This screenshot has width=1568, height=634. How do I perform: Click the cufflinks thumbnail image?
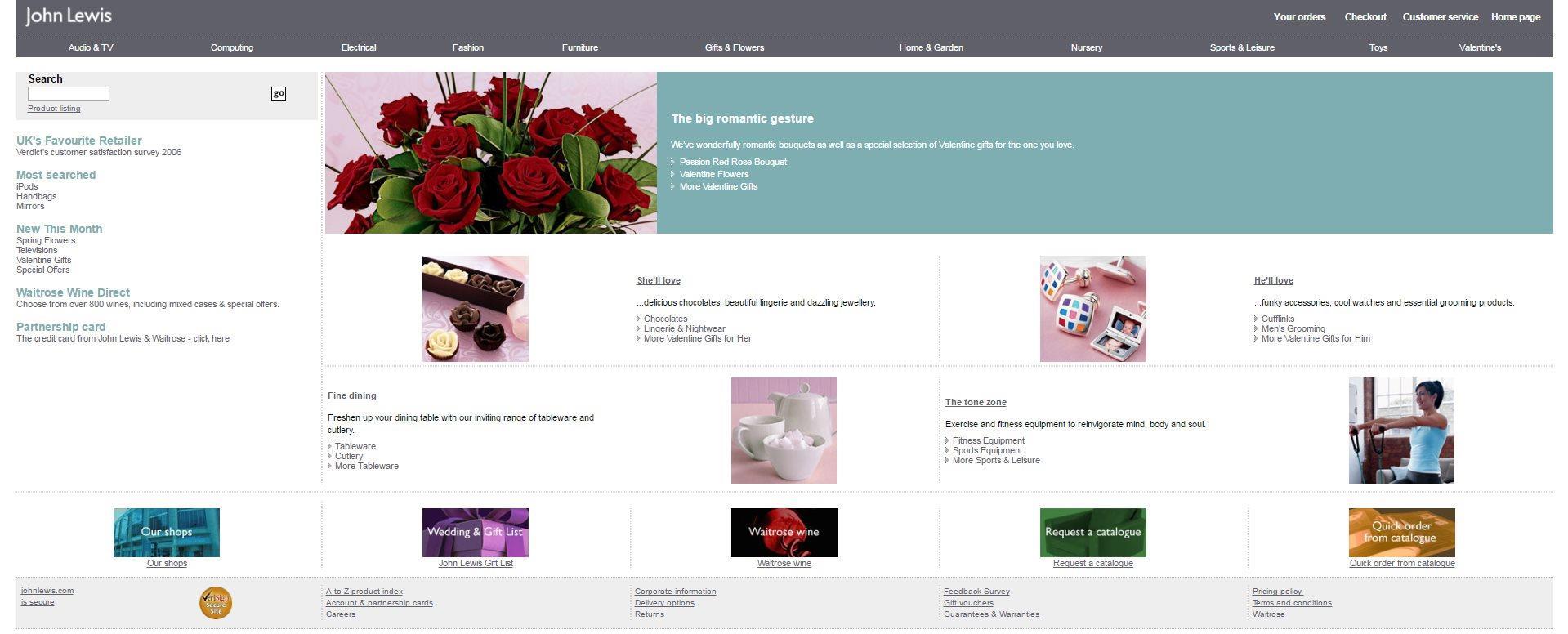pos(1093,309)
